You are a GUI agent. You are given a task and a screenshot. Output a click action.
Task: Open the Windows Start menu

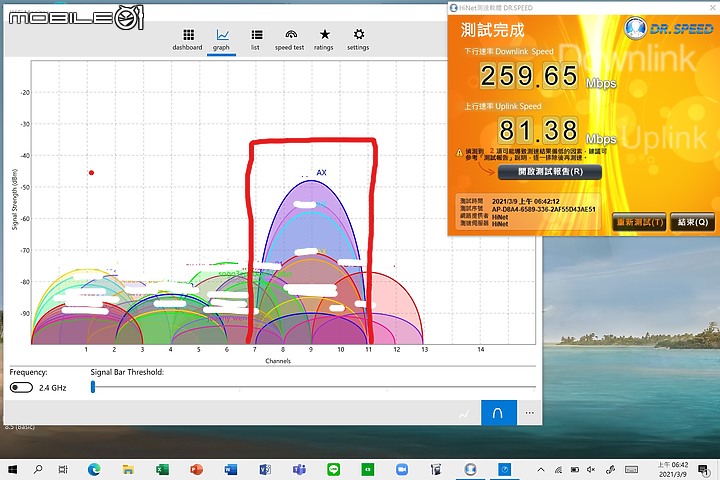pyautogui.click(x=12, y=469)
